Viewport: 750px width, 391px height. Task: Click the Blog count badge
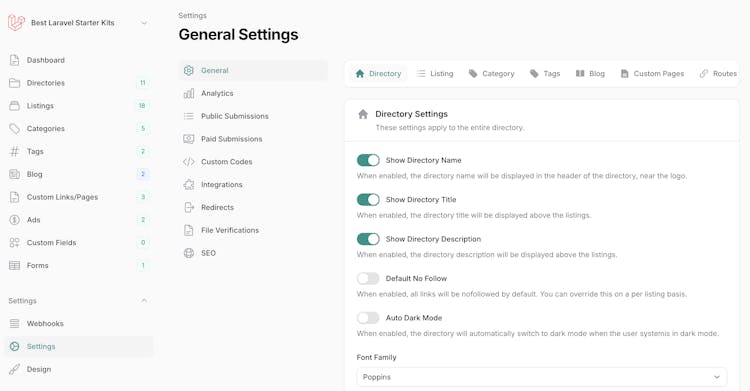point(143,174)
